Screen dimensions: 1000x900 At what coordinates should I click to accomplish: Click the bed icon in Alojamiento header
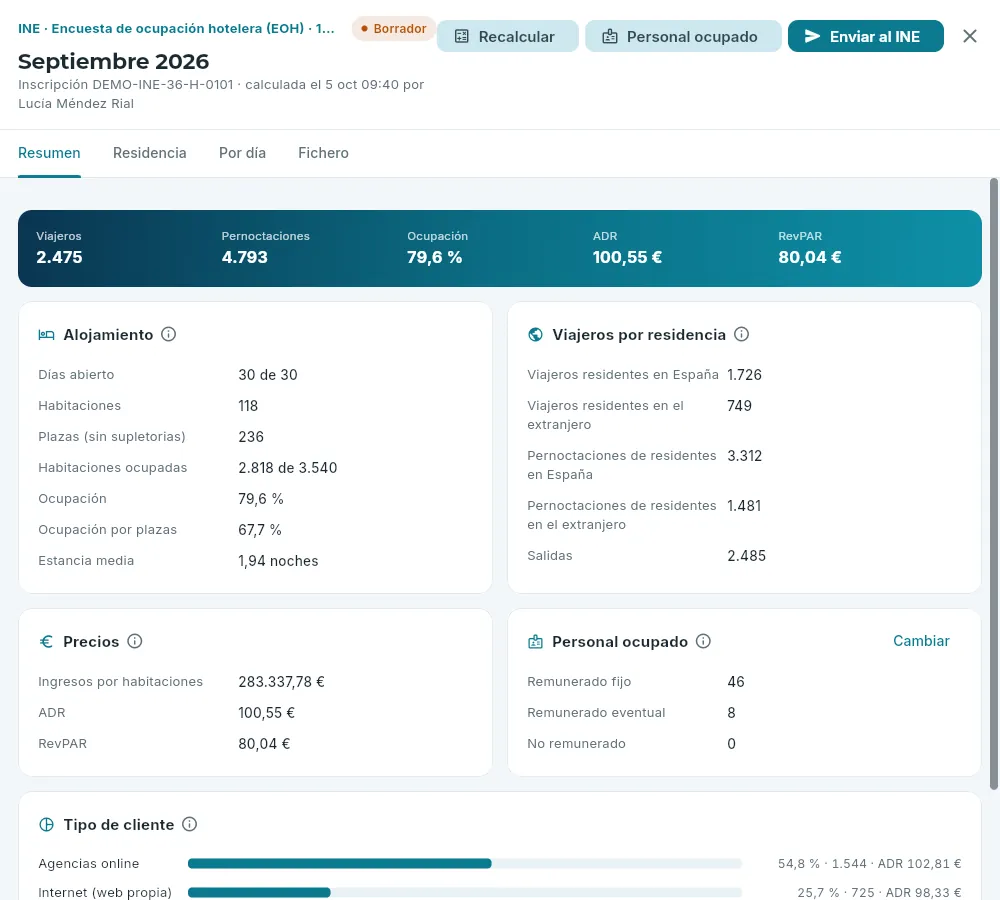(46, 335)
